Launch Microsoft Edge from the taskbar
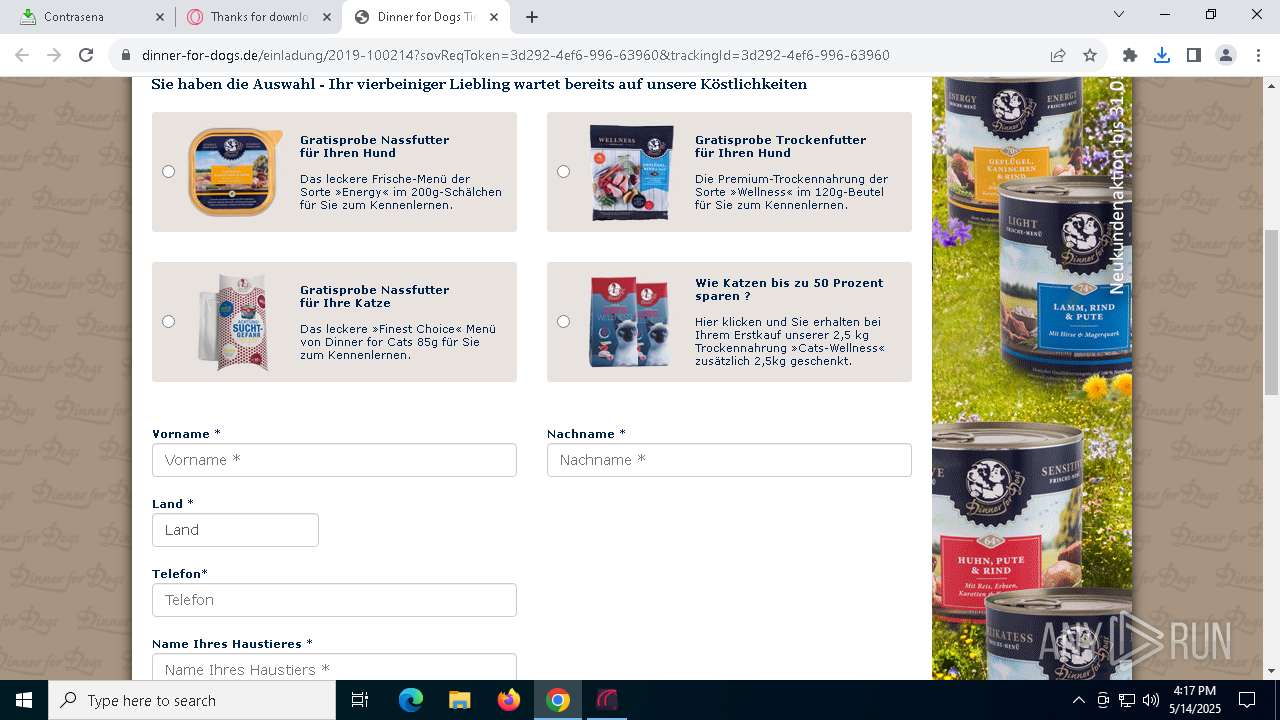1280x720 pixels. click(411, 700)
